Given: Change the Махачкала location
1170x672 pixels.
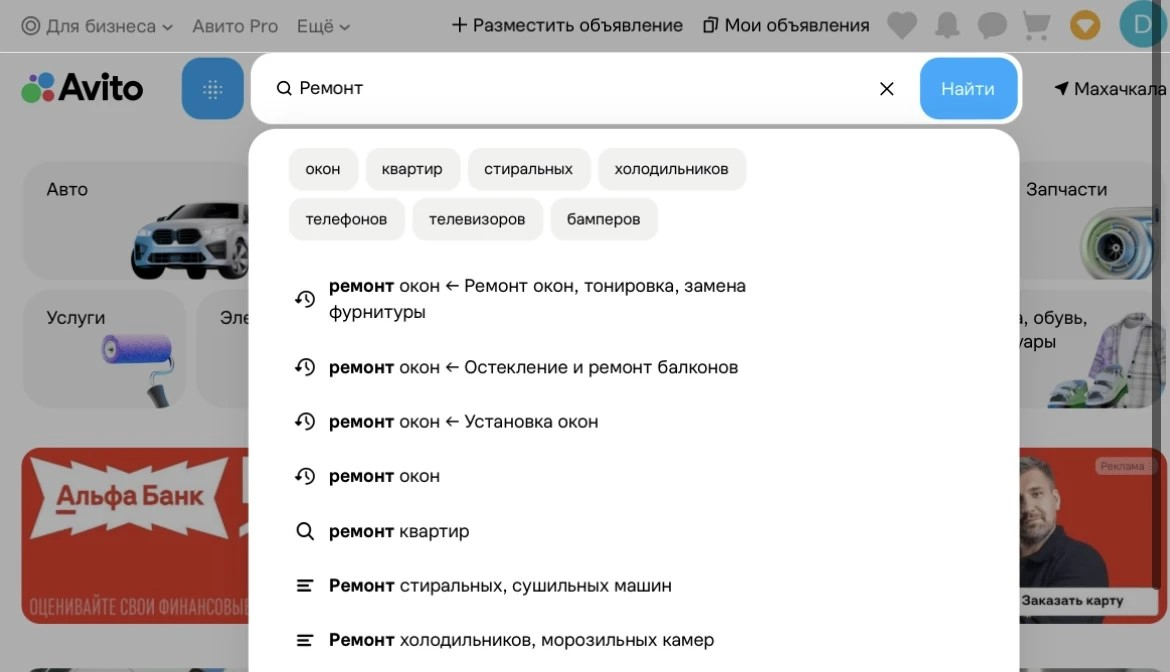Looking at the screenshot, I should (1110, 89).
